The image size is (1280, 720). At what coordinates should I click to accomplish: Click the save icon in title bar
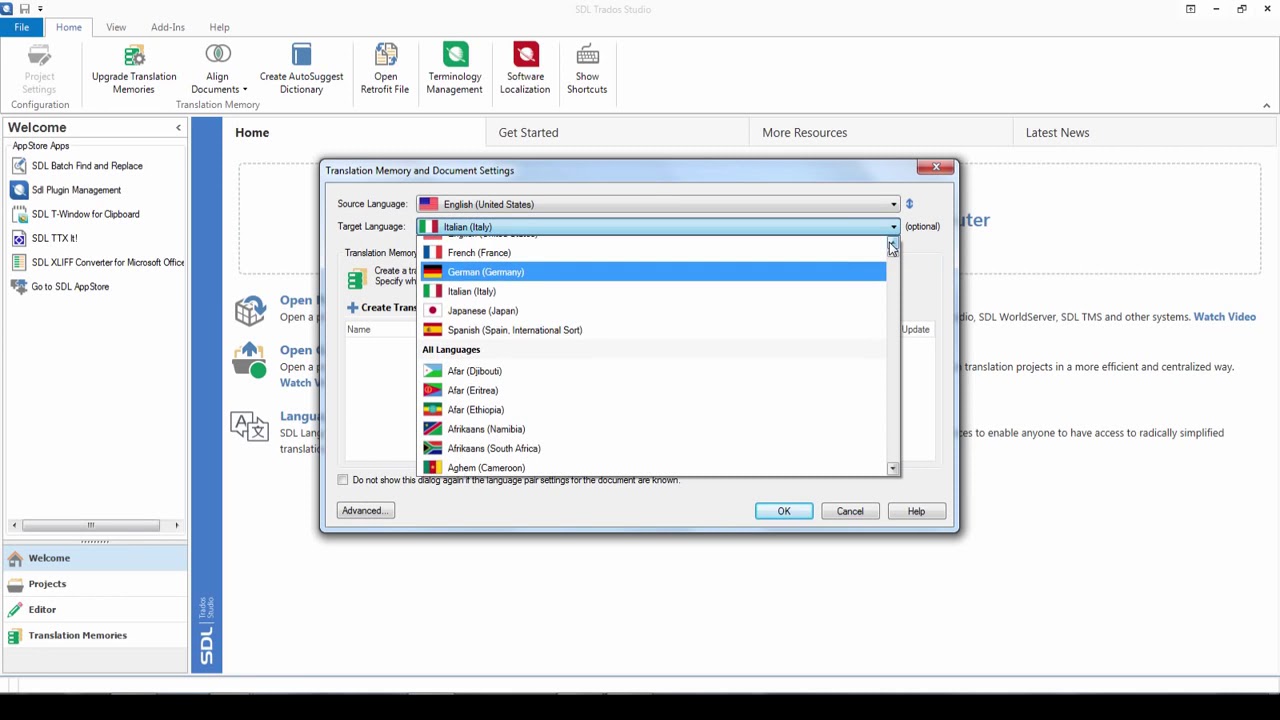point(24,9)
